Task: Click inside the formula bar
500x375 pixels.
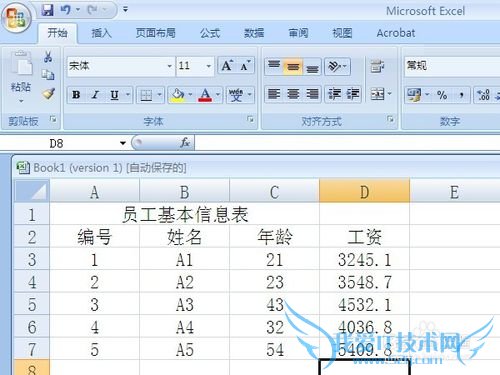Action: (x=347, y=143)
